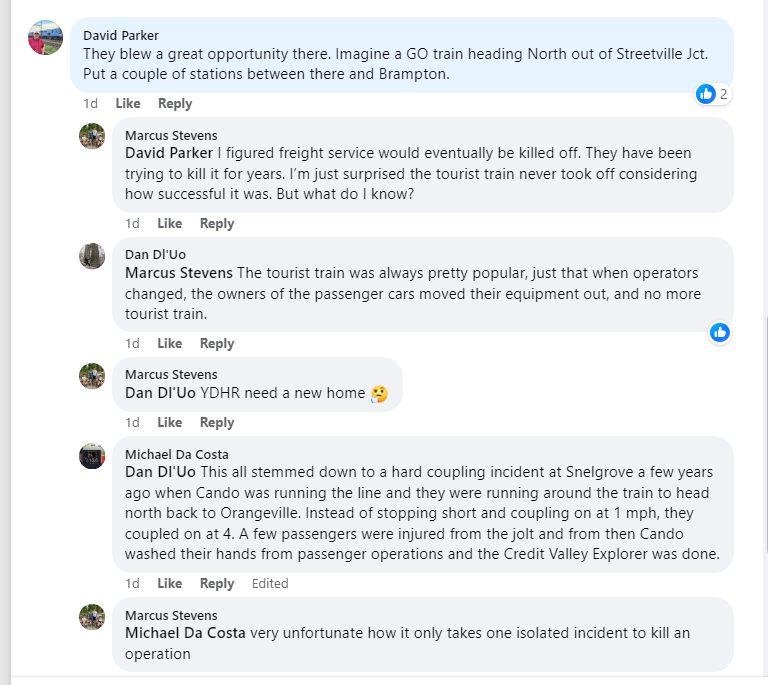Click the Edited label on Michael's comment
The height and width of the screenshot is (685, 768).
coord(270,583)
